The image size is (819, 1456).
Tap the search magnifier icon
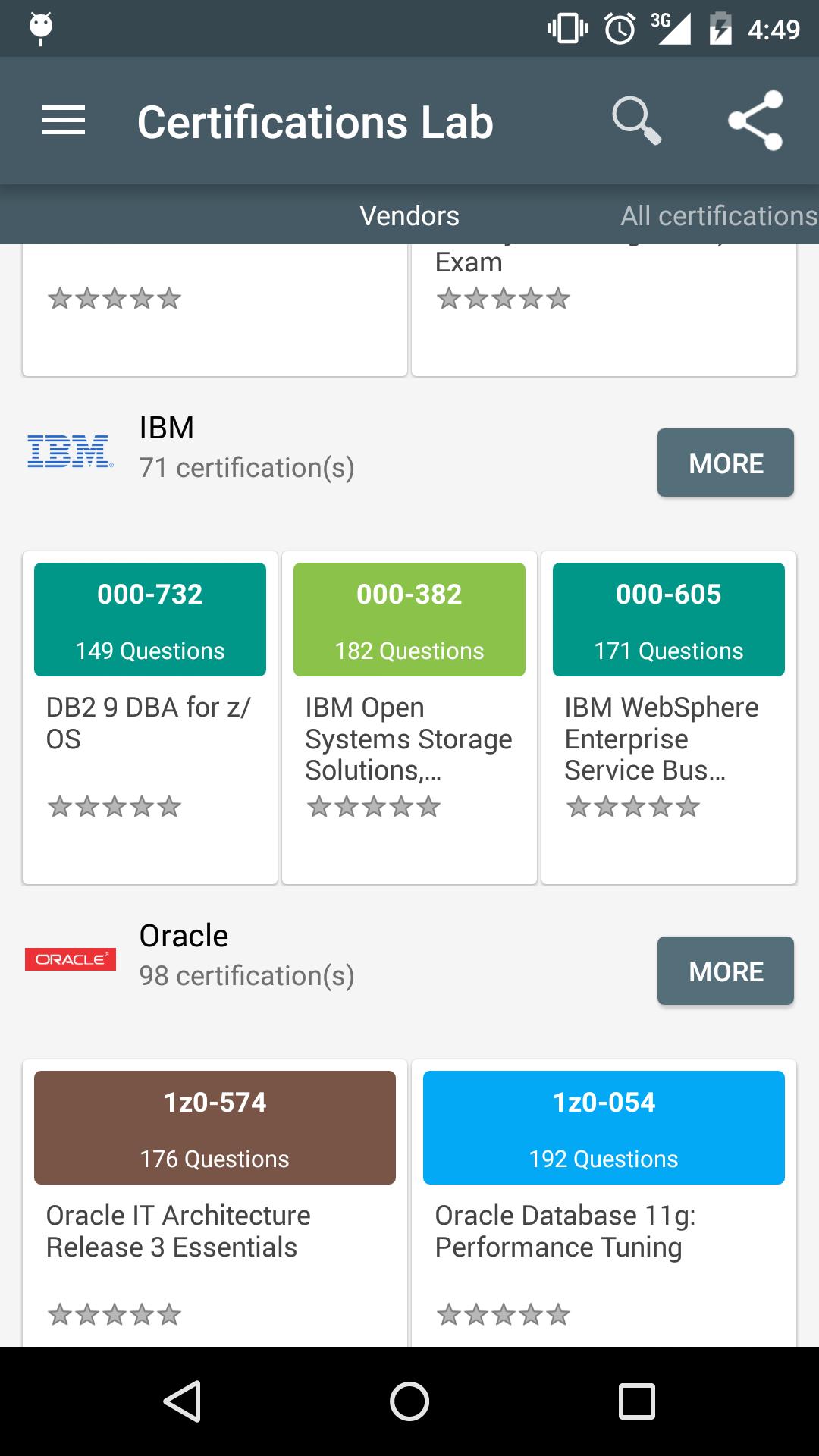636,121
